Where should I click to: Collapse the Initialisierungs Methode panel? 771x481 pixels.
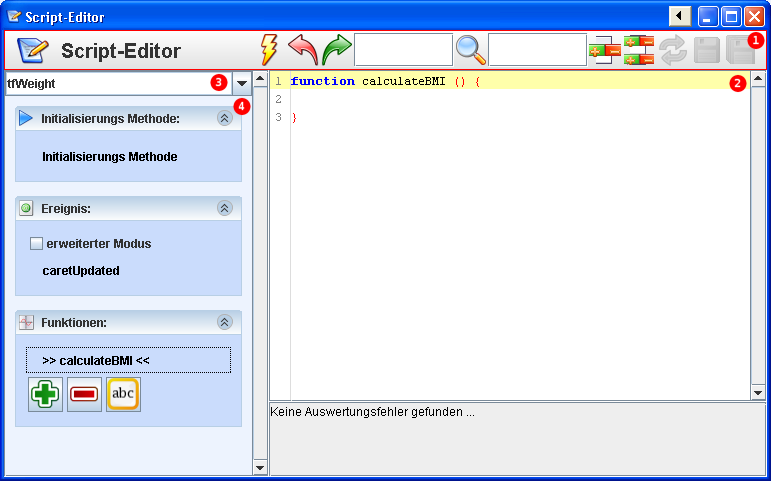(x=224, y=118)
